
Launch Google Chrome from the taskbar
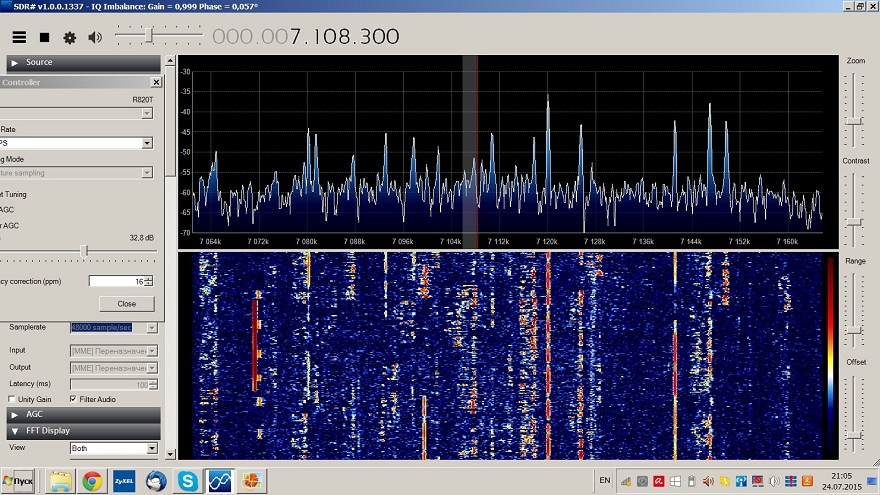(92, 481)
